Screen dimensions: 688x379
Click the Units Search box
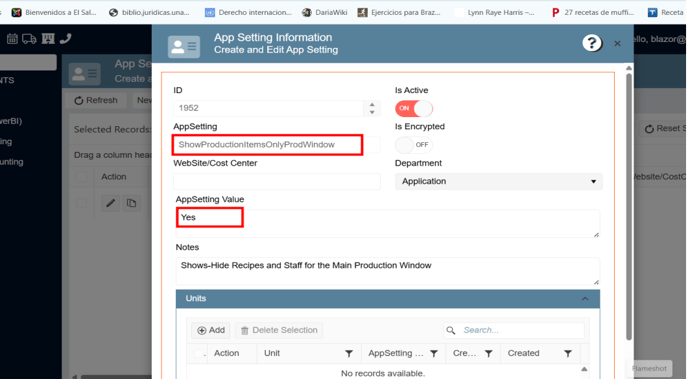coord(514,330)
